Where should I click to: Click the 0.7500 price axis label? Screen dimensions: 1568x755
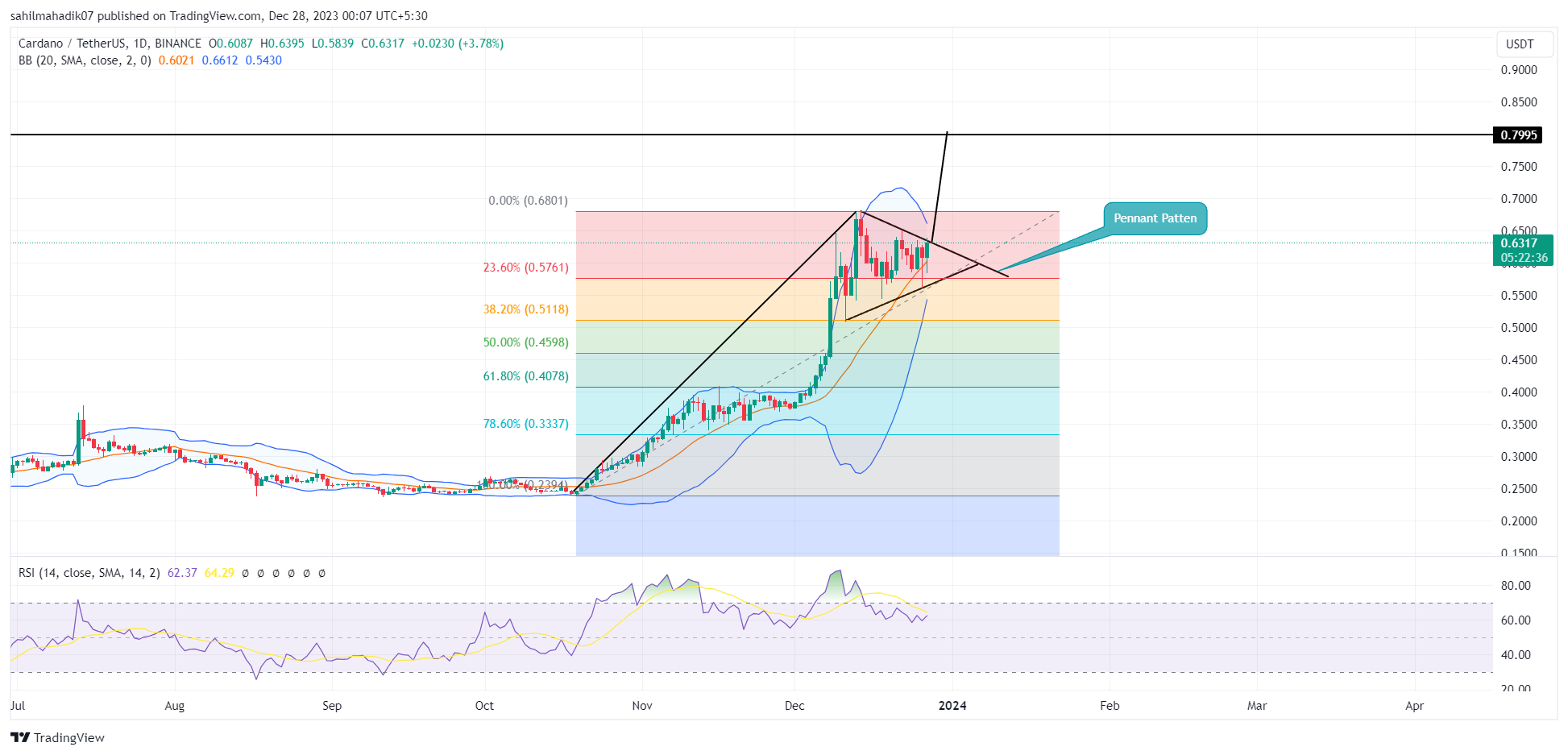[1519, 167]
